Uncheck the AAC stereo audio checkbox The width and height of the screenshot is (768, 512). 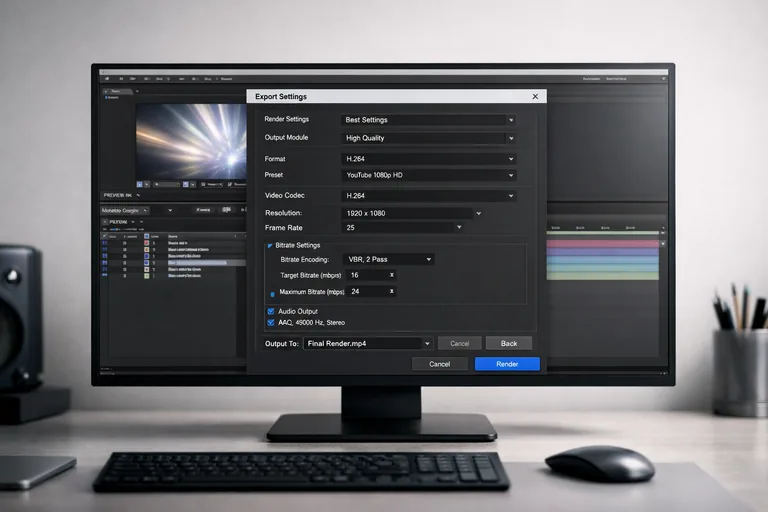(271, 323)
